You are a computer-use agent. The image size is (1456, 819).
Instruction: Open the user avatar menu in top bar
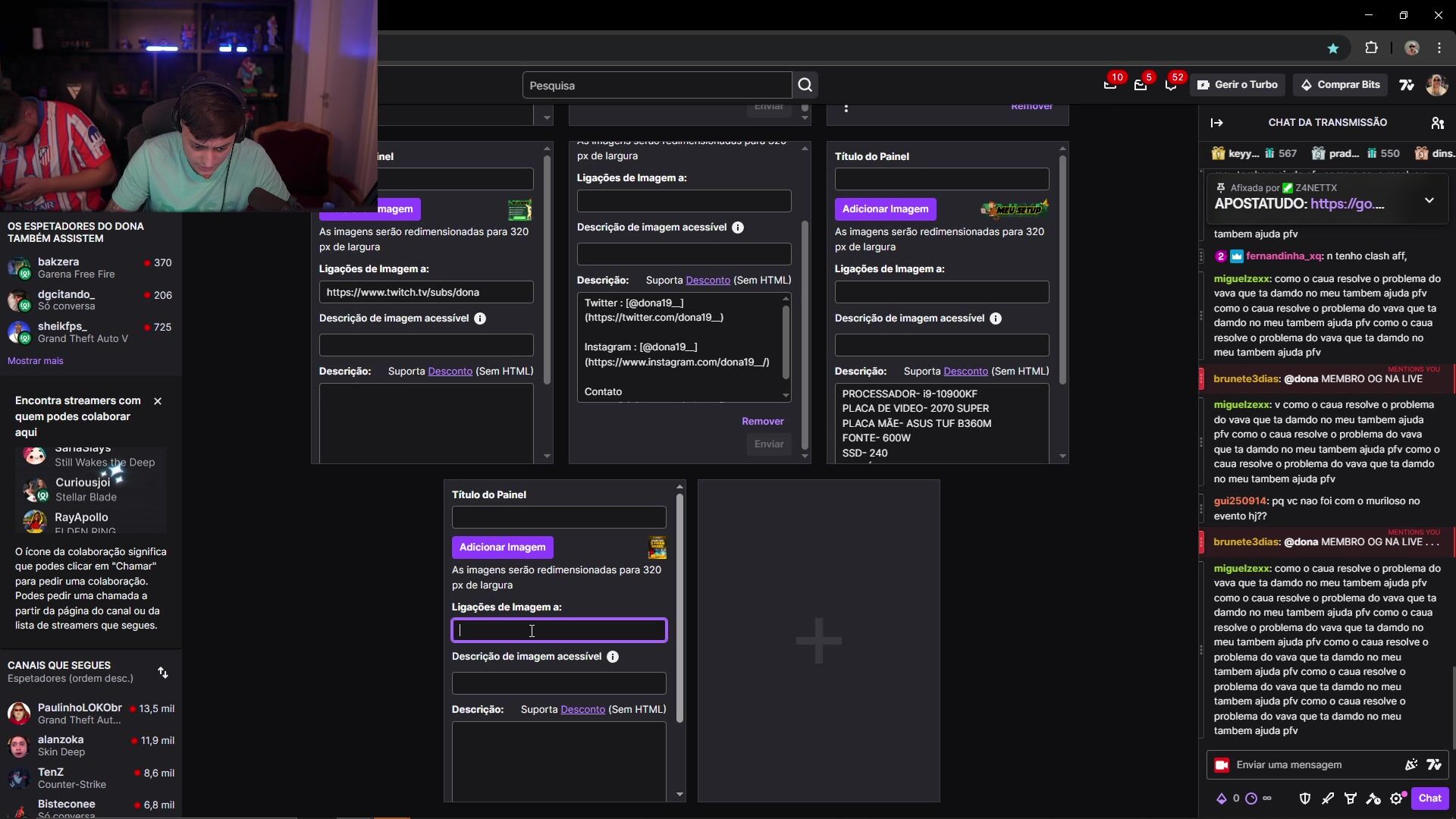pyautogui.click(x=1436, y=85)
